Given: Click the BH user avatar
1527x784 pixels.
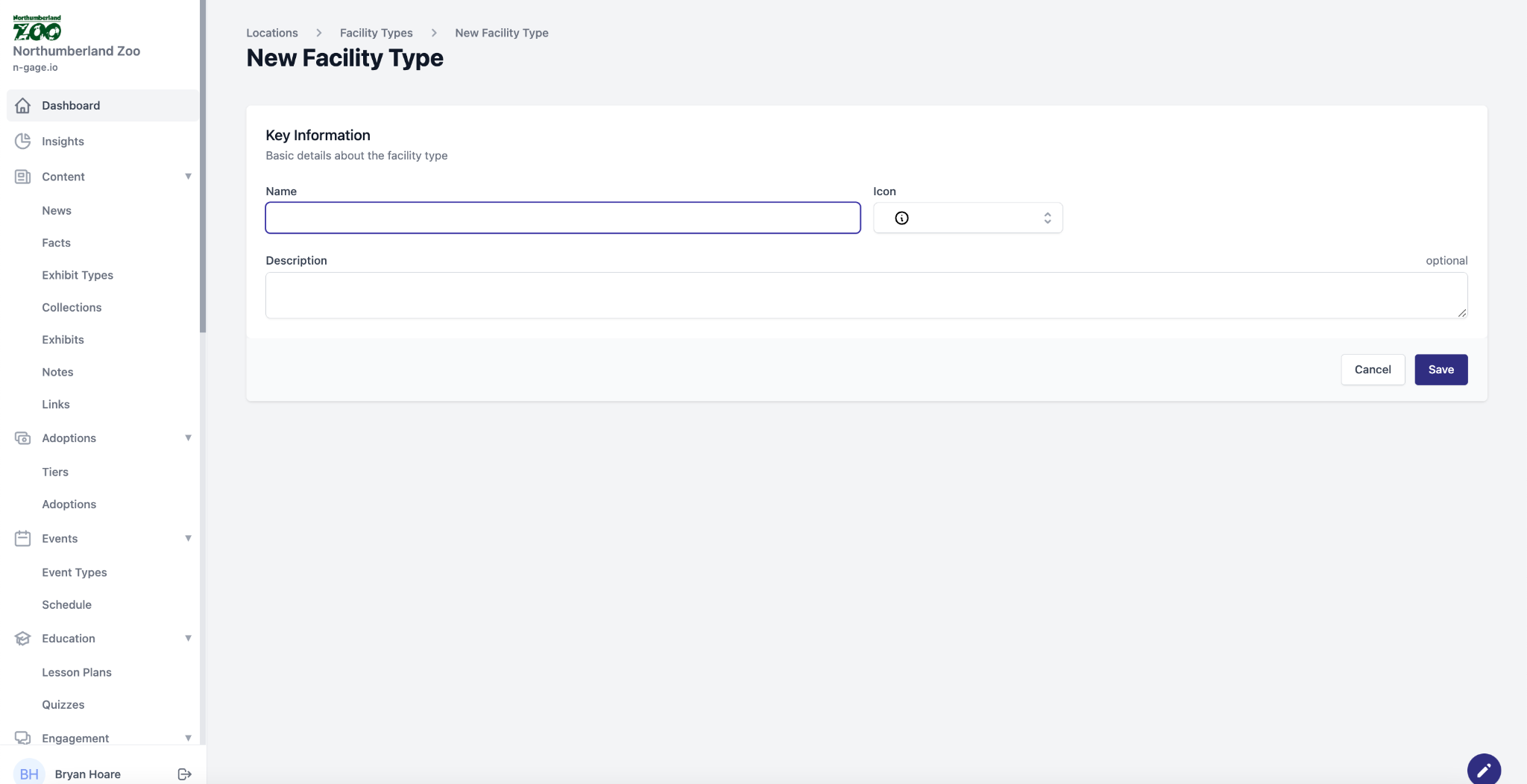Looking at the screenshot, I should click(29, 774).
